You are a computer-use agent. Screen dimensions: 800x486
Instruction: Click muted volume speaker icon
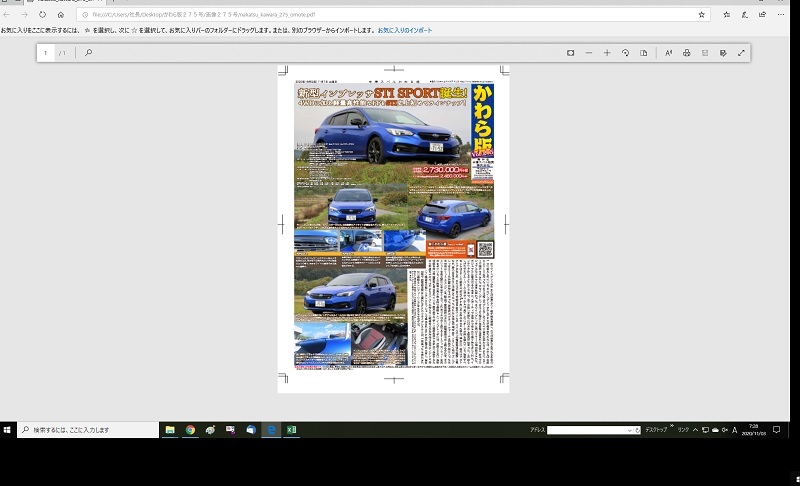click(x=724, y=430)
